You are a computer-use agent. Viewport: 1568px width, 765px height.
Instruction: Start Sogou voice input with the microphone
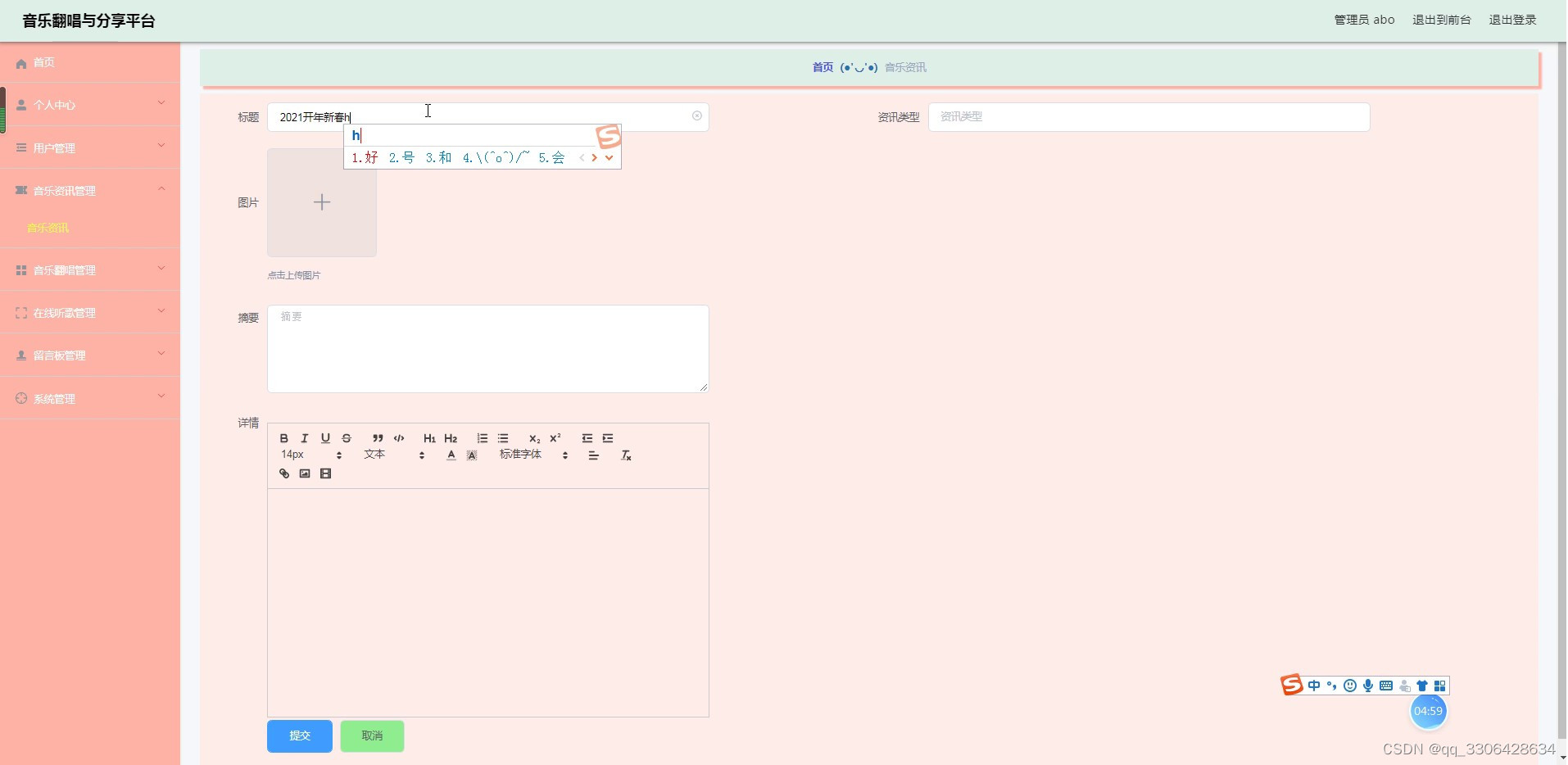1368,686
